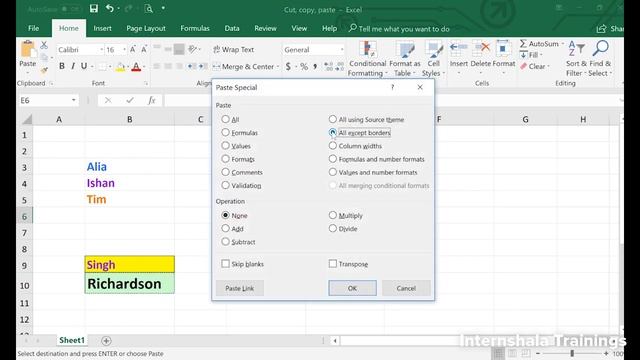Select Values and number formats option

pos(333,172)
